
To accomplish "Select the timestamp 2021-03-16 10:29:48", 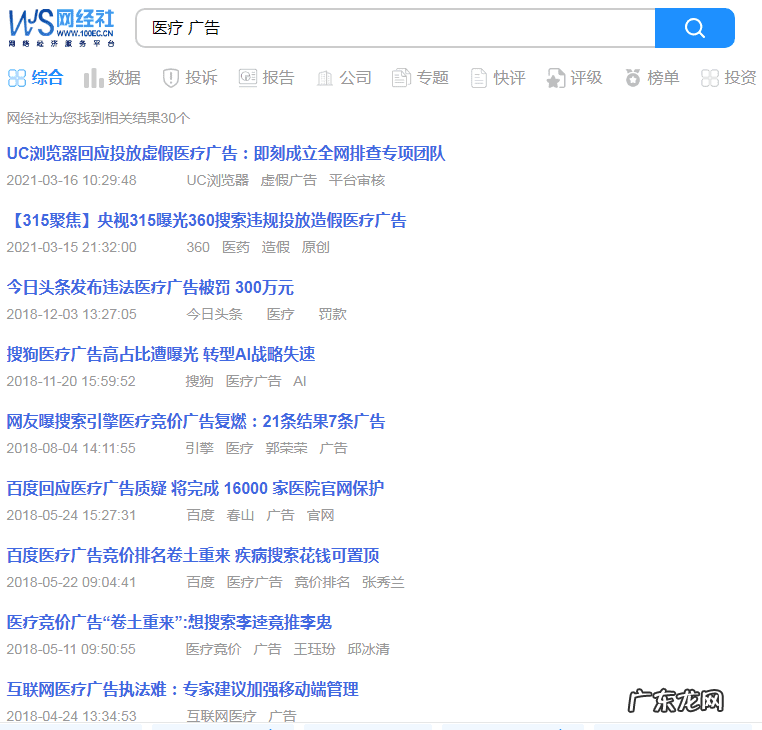I will tap(71, 180).
